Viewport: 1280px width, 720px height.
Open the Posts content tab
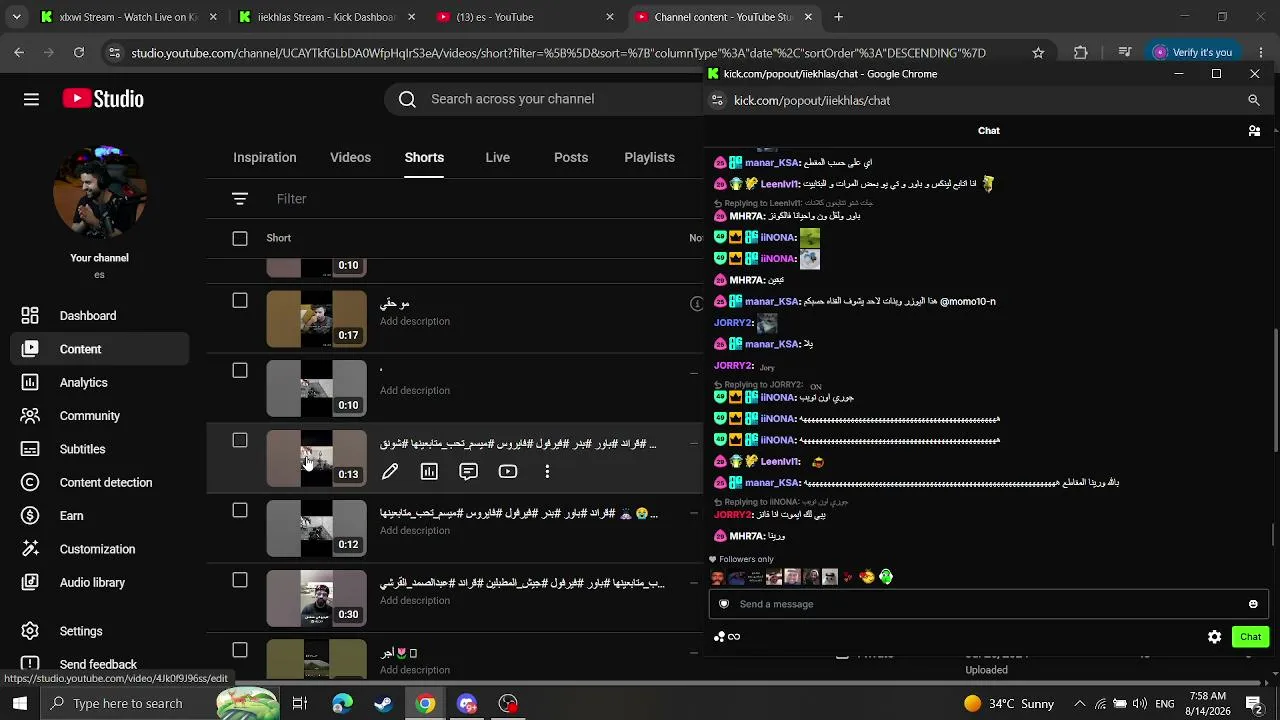tap(571, 157)
